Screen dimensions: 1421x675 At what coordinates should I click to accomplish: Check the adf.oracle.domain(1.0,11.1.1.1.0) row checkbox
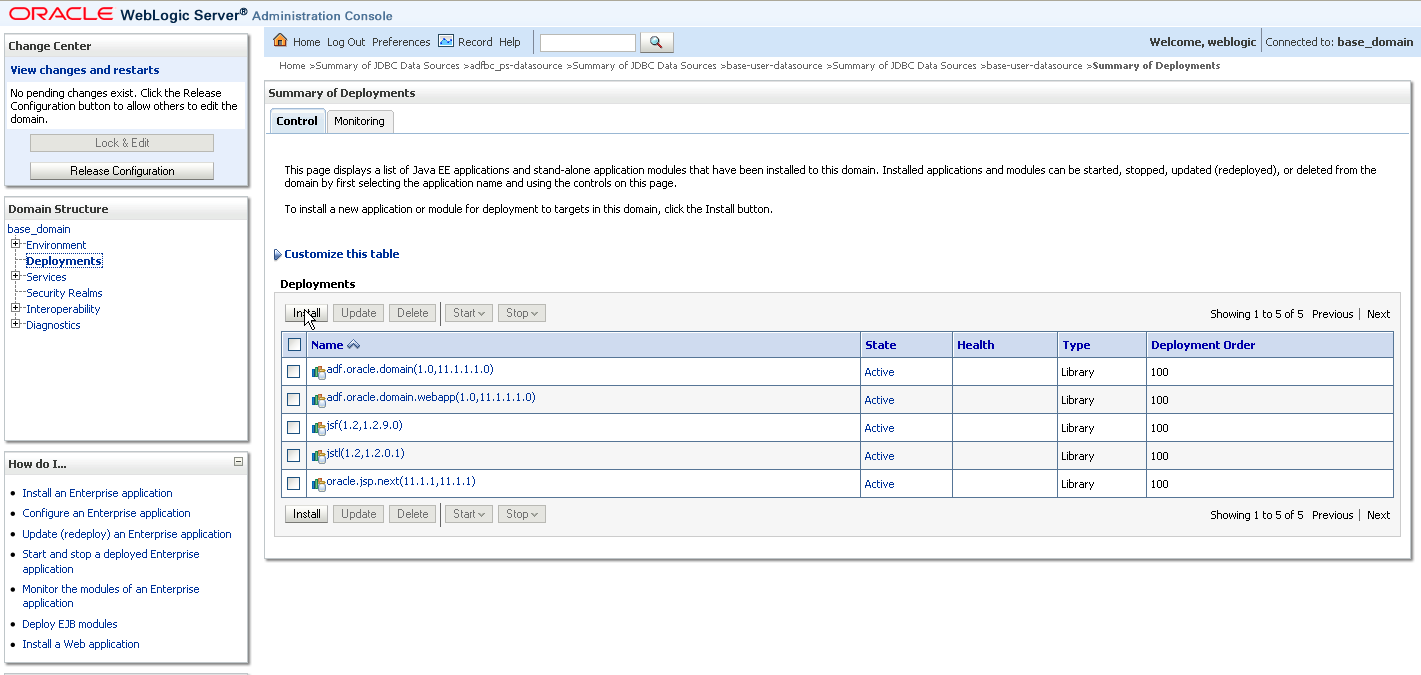(294, 372)
